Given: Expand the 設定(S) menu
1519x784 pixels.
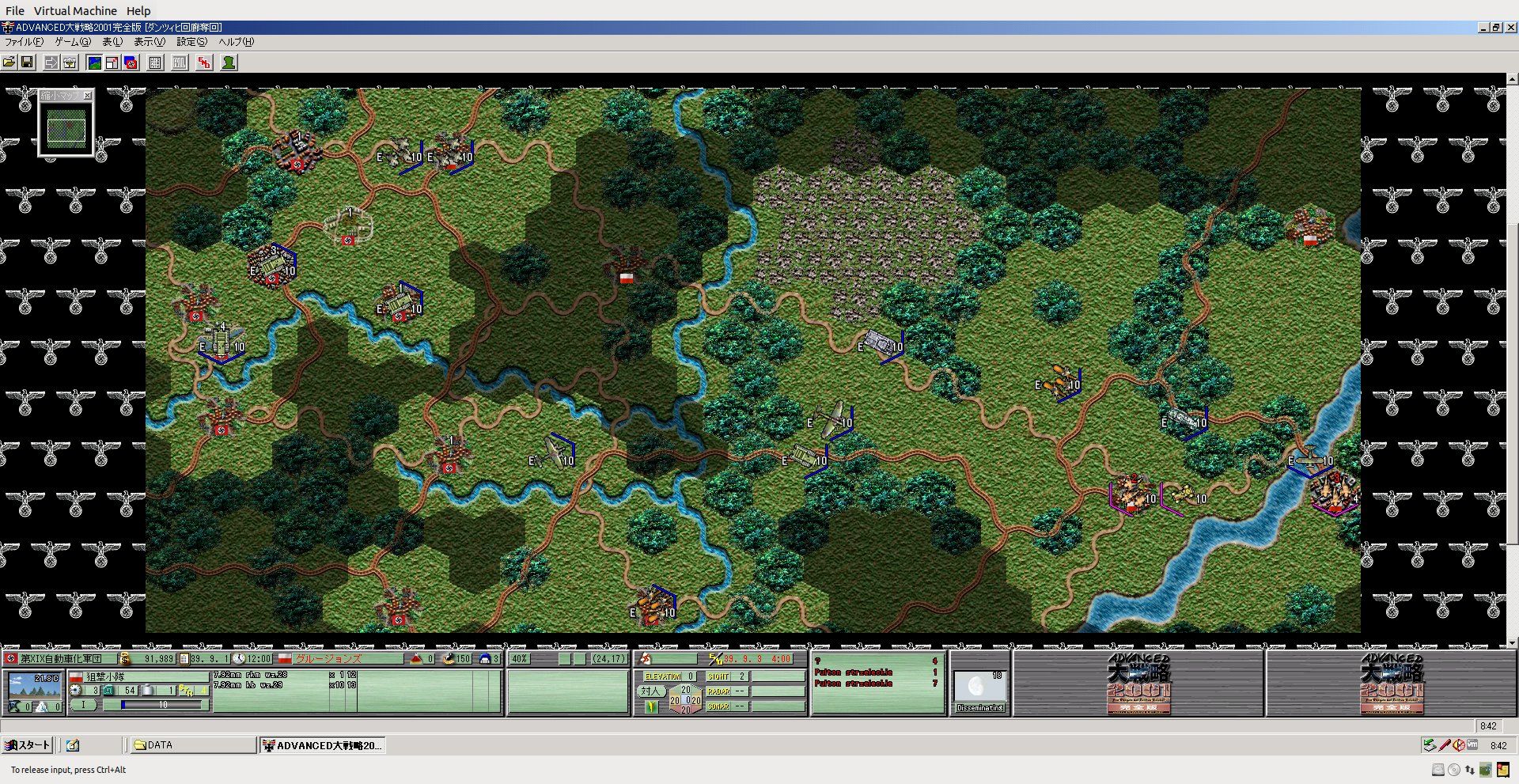Looking at the screenshot, I should coord(191,42).
